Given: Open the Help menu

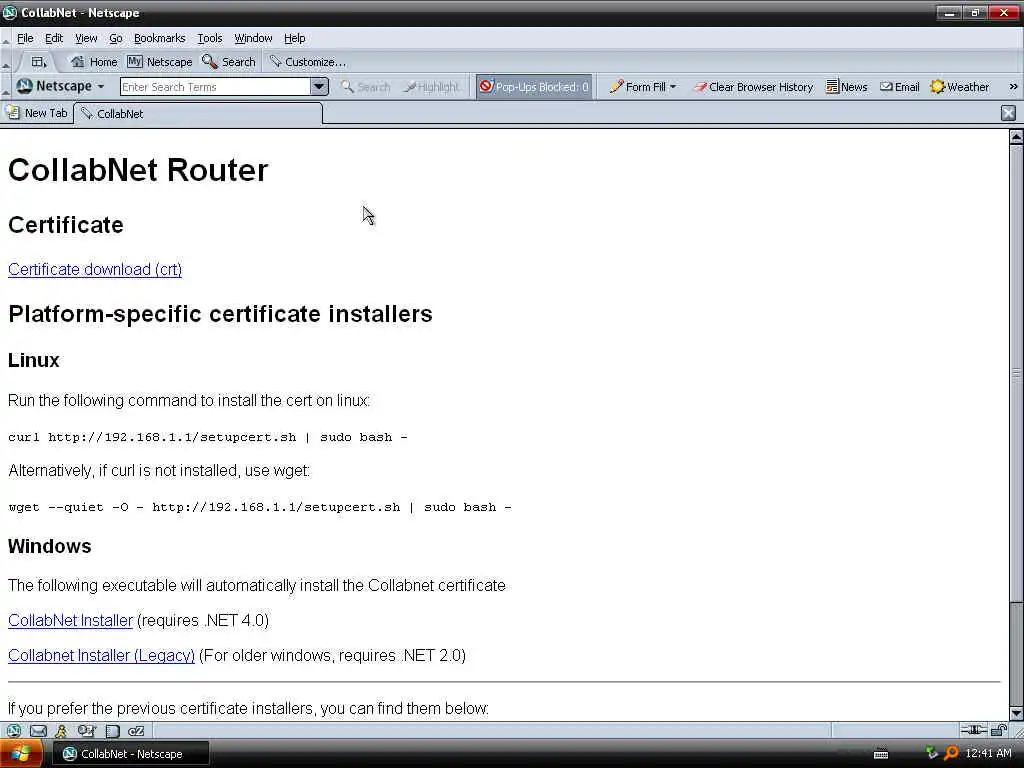Looking at the screenshot, I should pyautogui.click(x=295, y=39).
